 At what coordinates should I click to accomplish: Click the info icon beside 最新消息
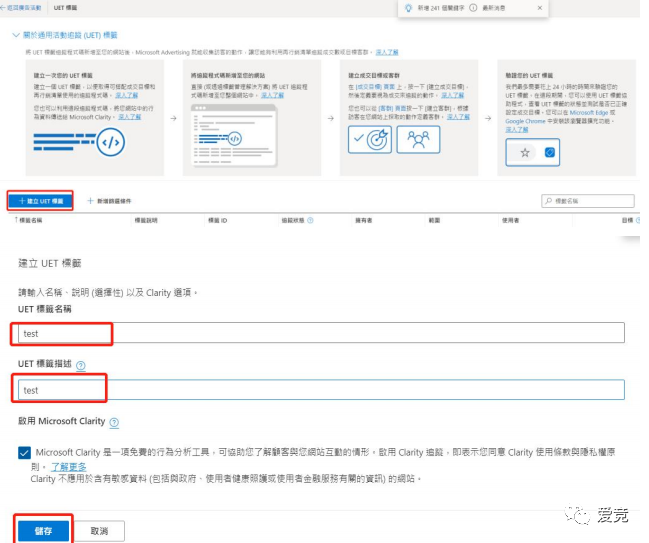click(473, 8)
